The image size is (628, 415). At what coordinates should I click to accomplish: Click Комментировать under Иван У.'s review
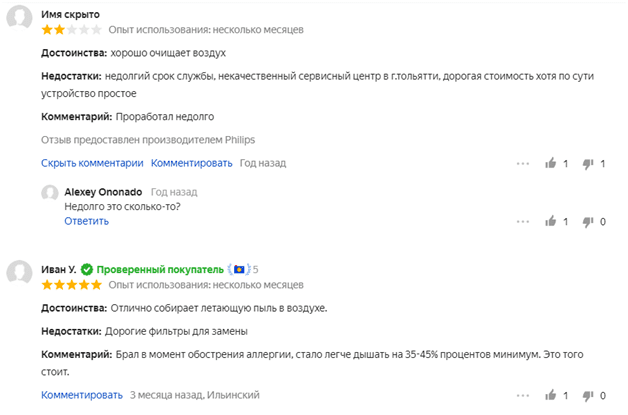[82, 395]
